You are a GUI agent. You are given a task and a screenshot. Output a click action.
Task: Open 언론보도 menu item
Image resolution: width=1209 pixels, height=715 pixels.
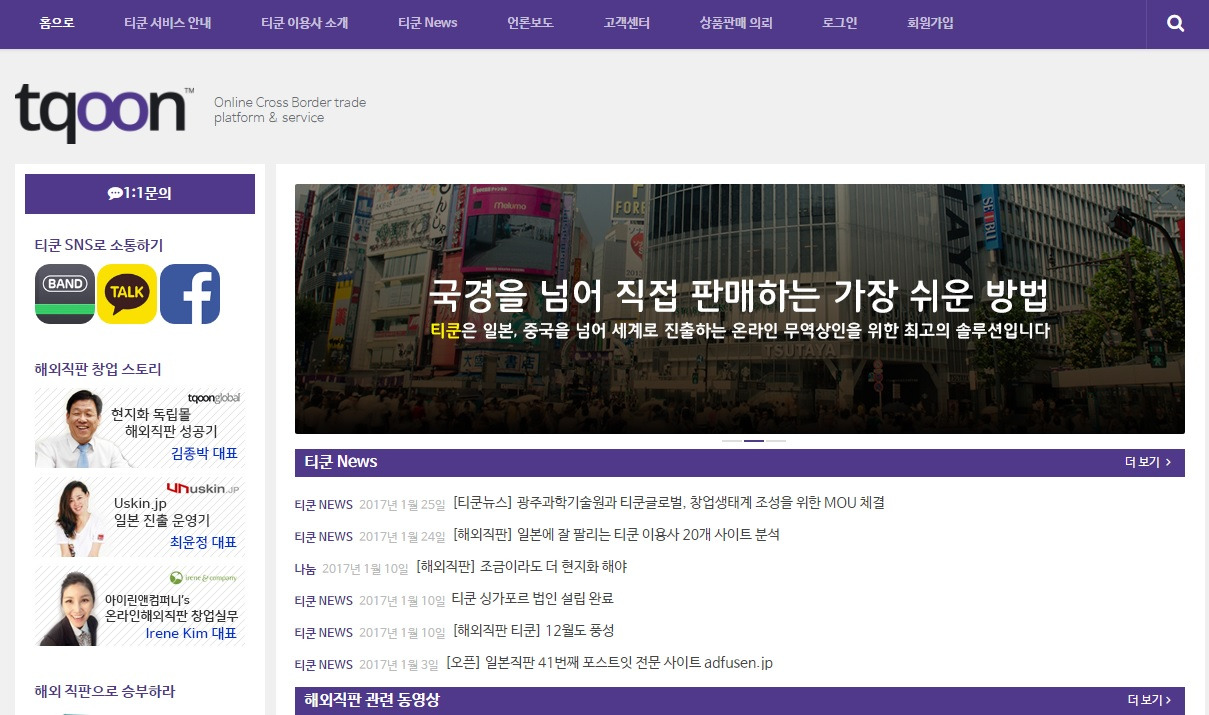click(530, 23)
